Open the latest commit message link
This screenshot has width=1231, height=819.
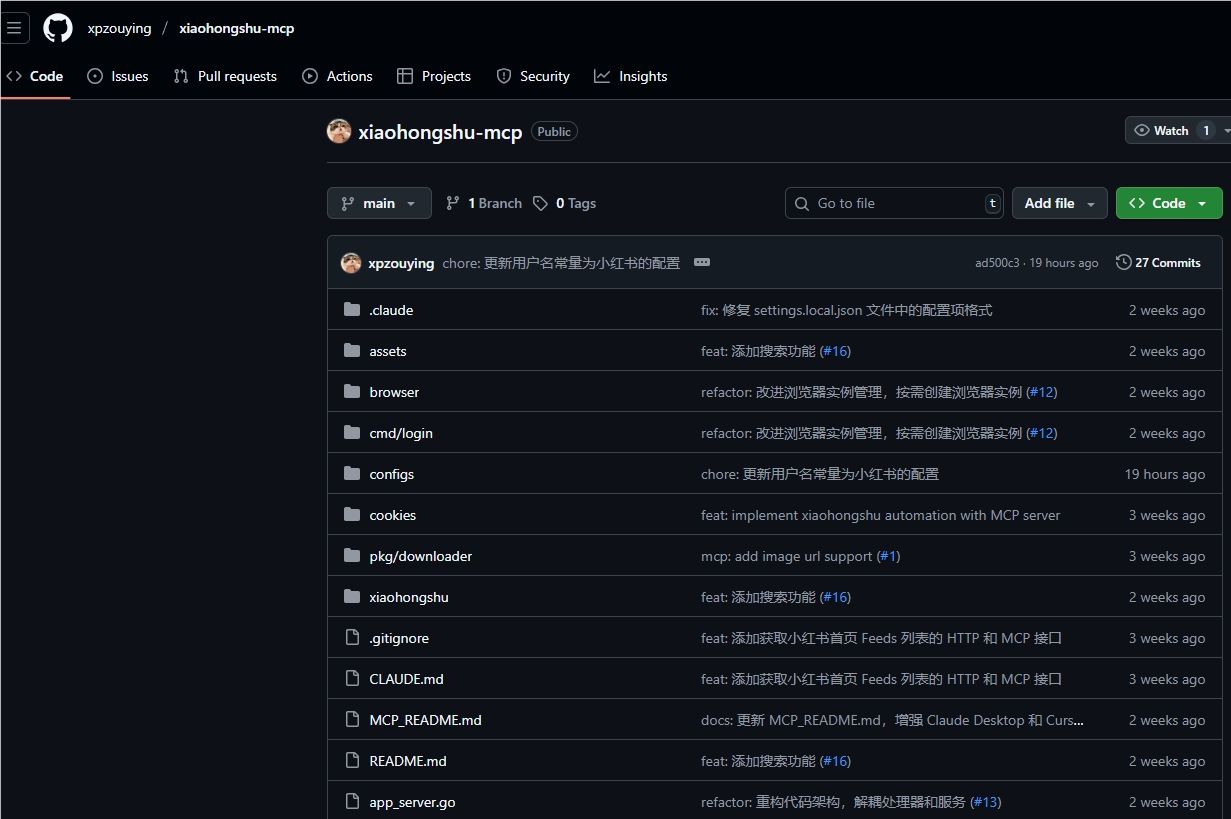click(561, 263)
